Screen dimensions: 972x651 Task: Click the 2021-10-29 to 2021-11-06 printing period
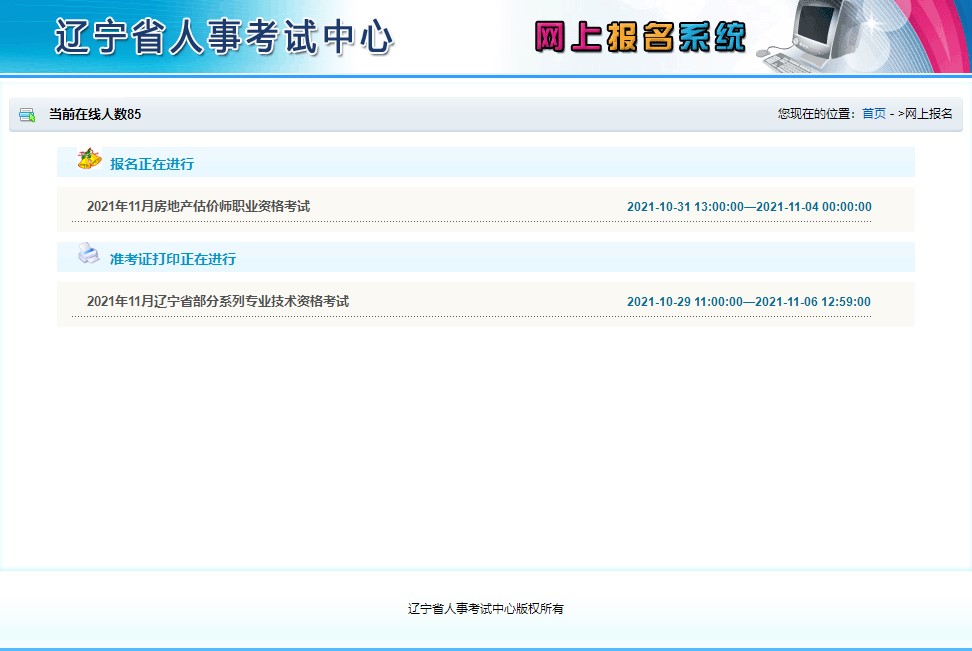pyautogui.click(x=748, y=302)
